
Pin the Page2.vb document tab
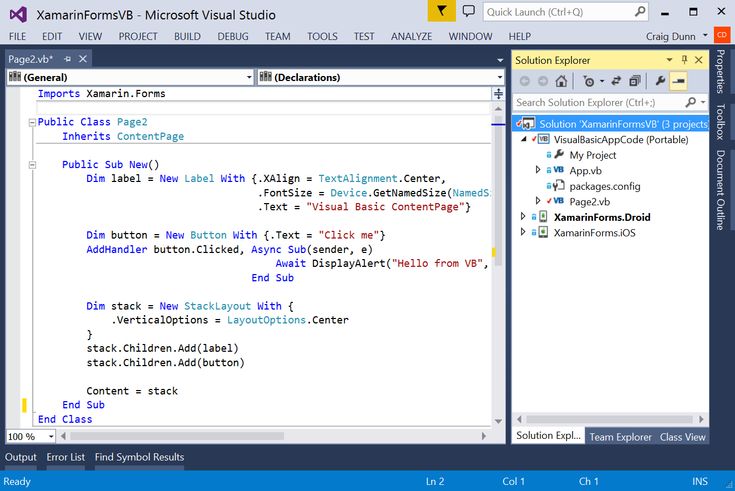67,59
